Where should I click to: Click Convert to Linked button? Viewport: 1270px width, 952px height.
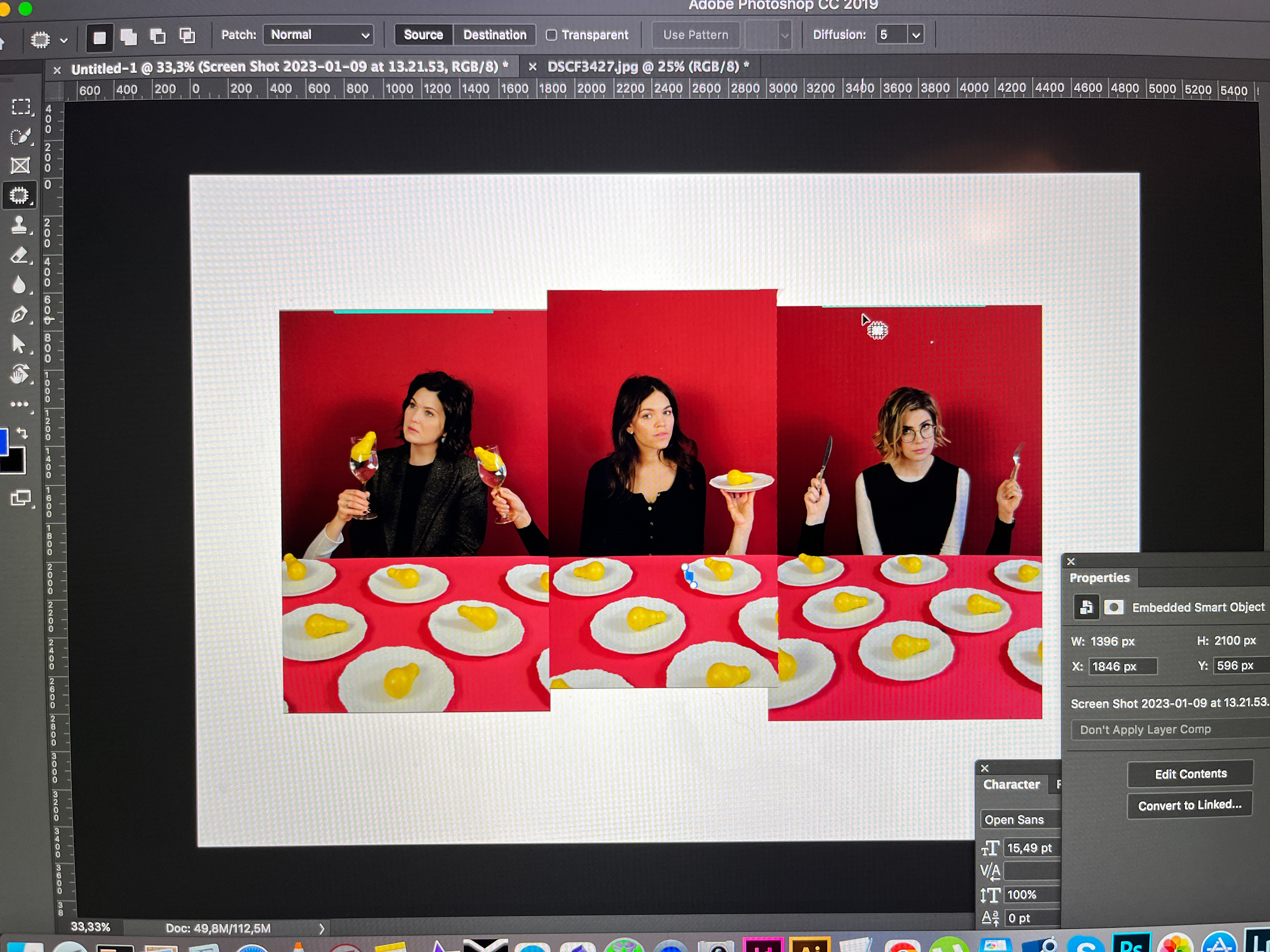coord(1189,805)
